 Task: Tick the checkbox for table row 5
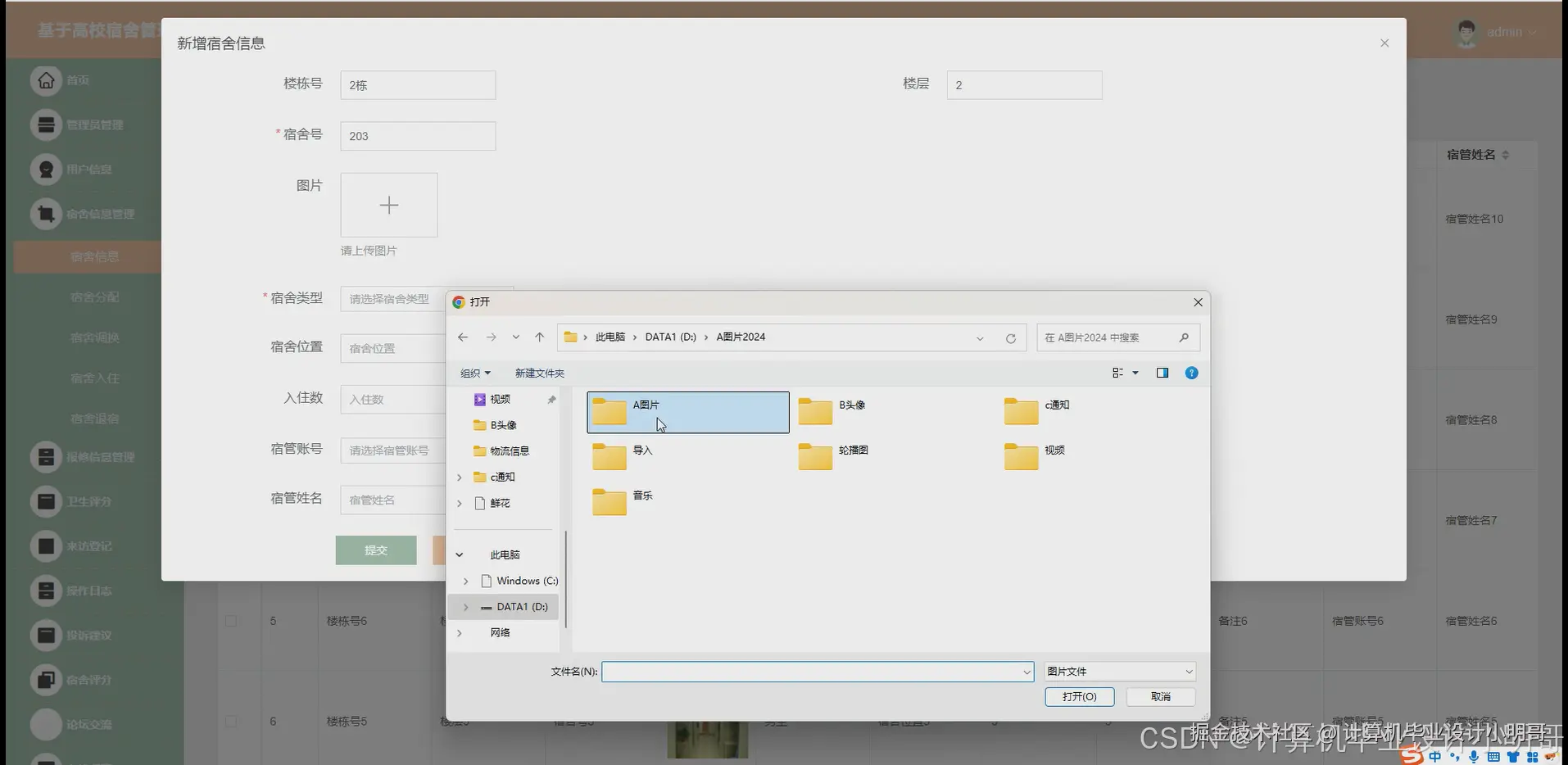(x=231, y=621)
